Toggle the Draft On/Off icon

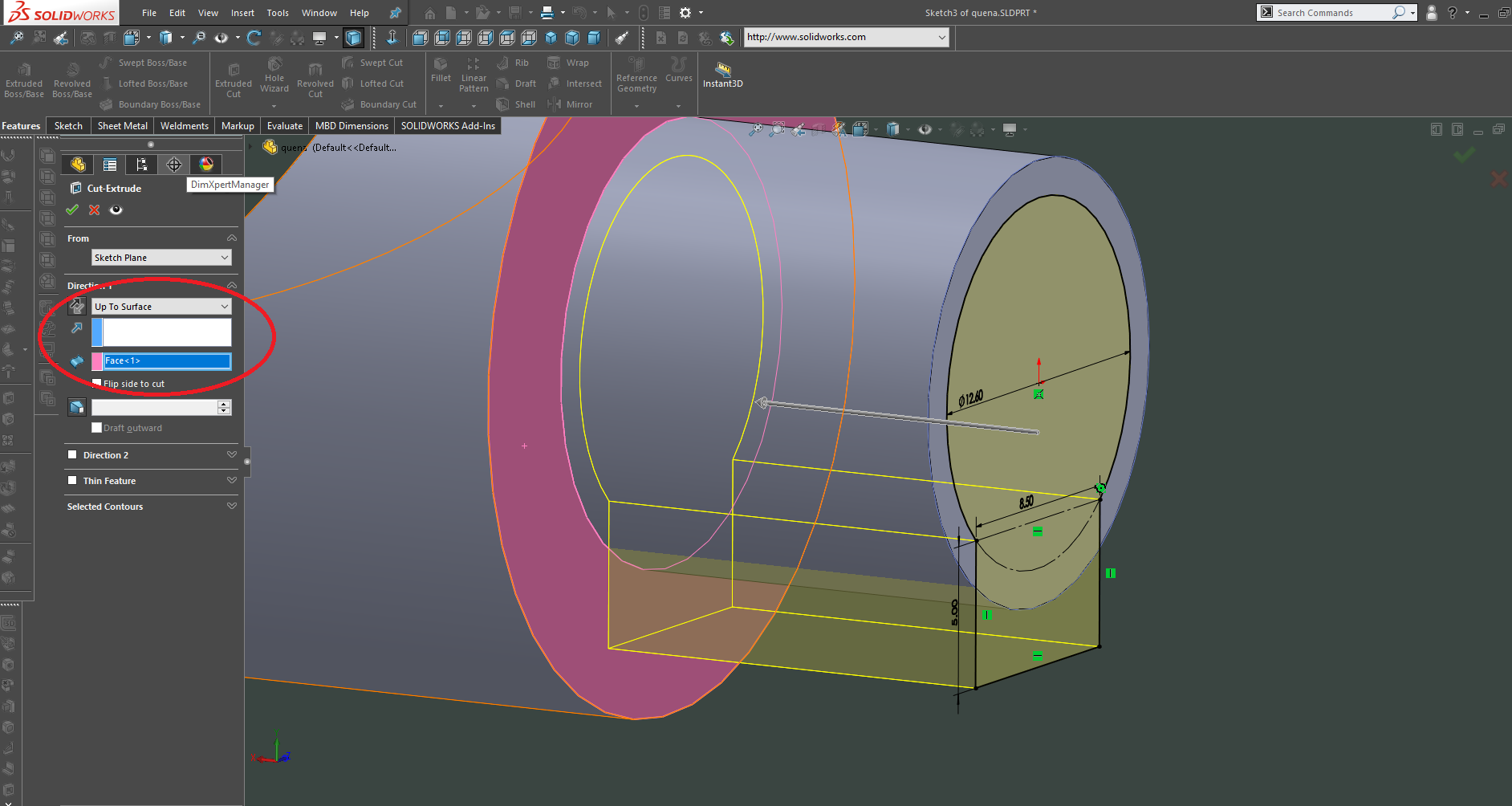point(77,407)
